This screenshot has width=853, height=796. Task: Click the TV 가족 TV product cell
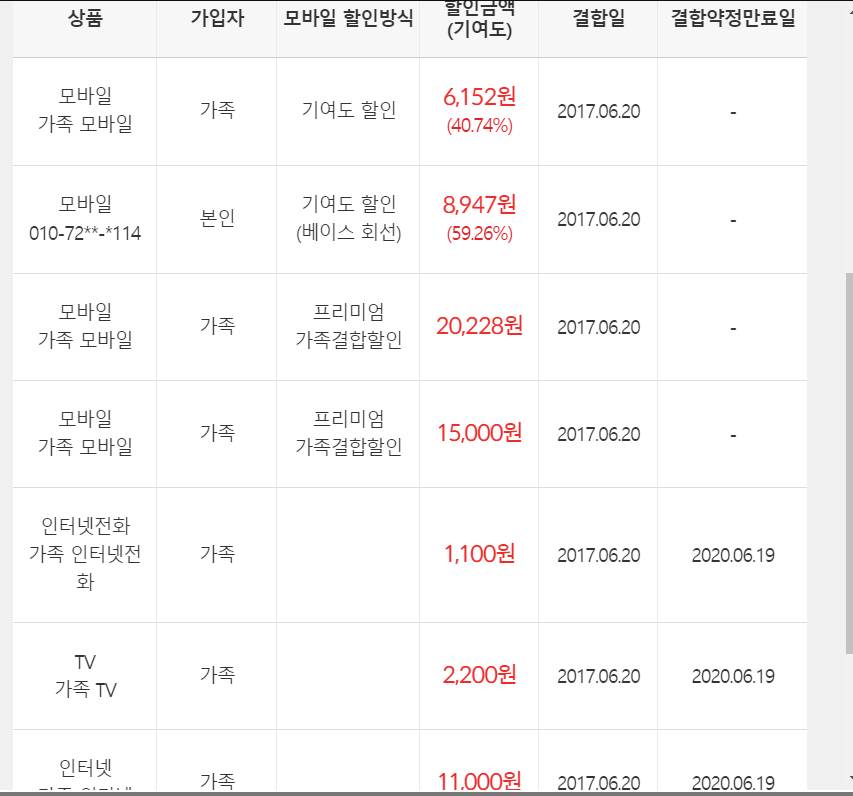click(x=85, y=676)
